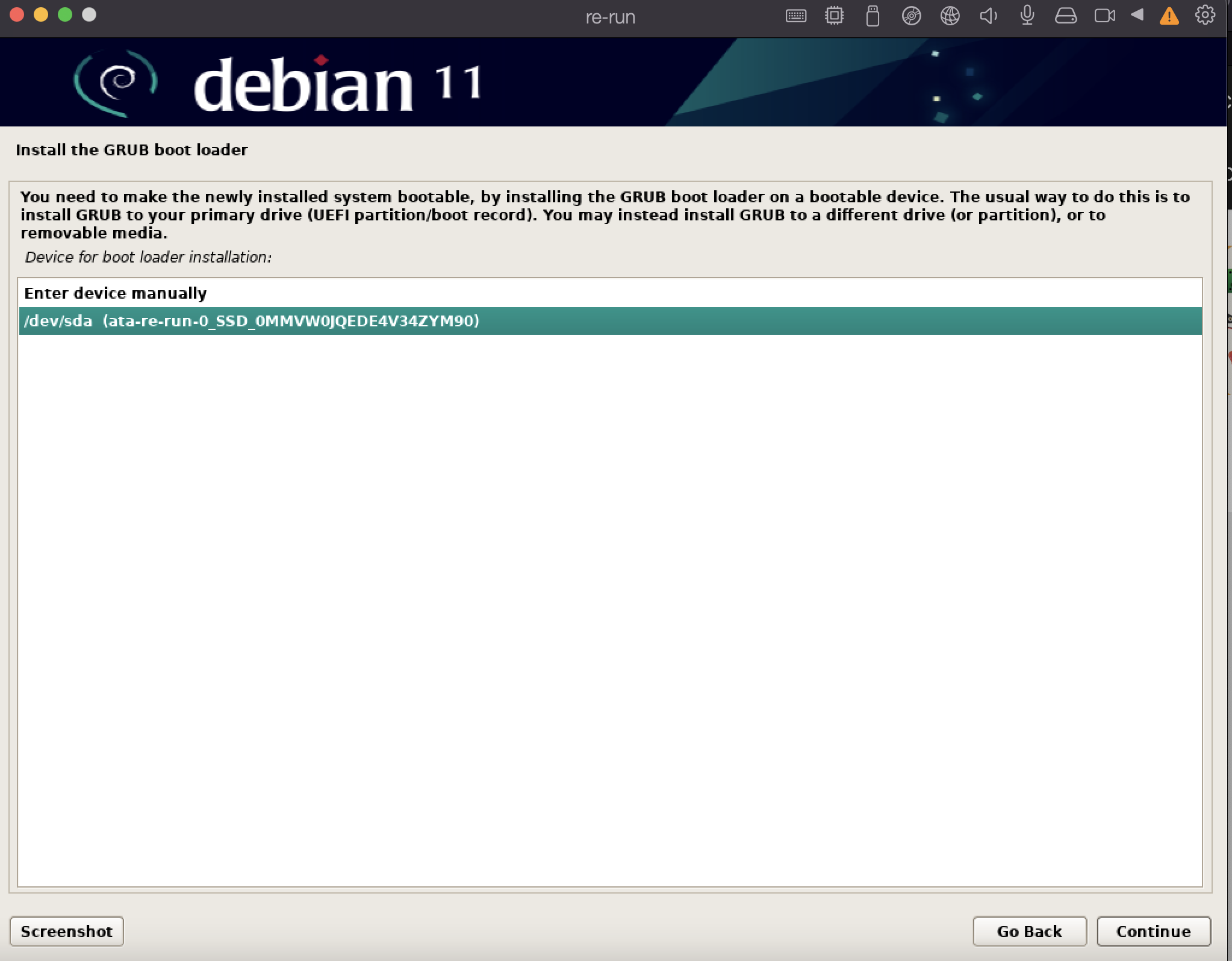Click the gray fourth window dot
1232x961 pixels.
pos(89,15)
